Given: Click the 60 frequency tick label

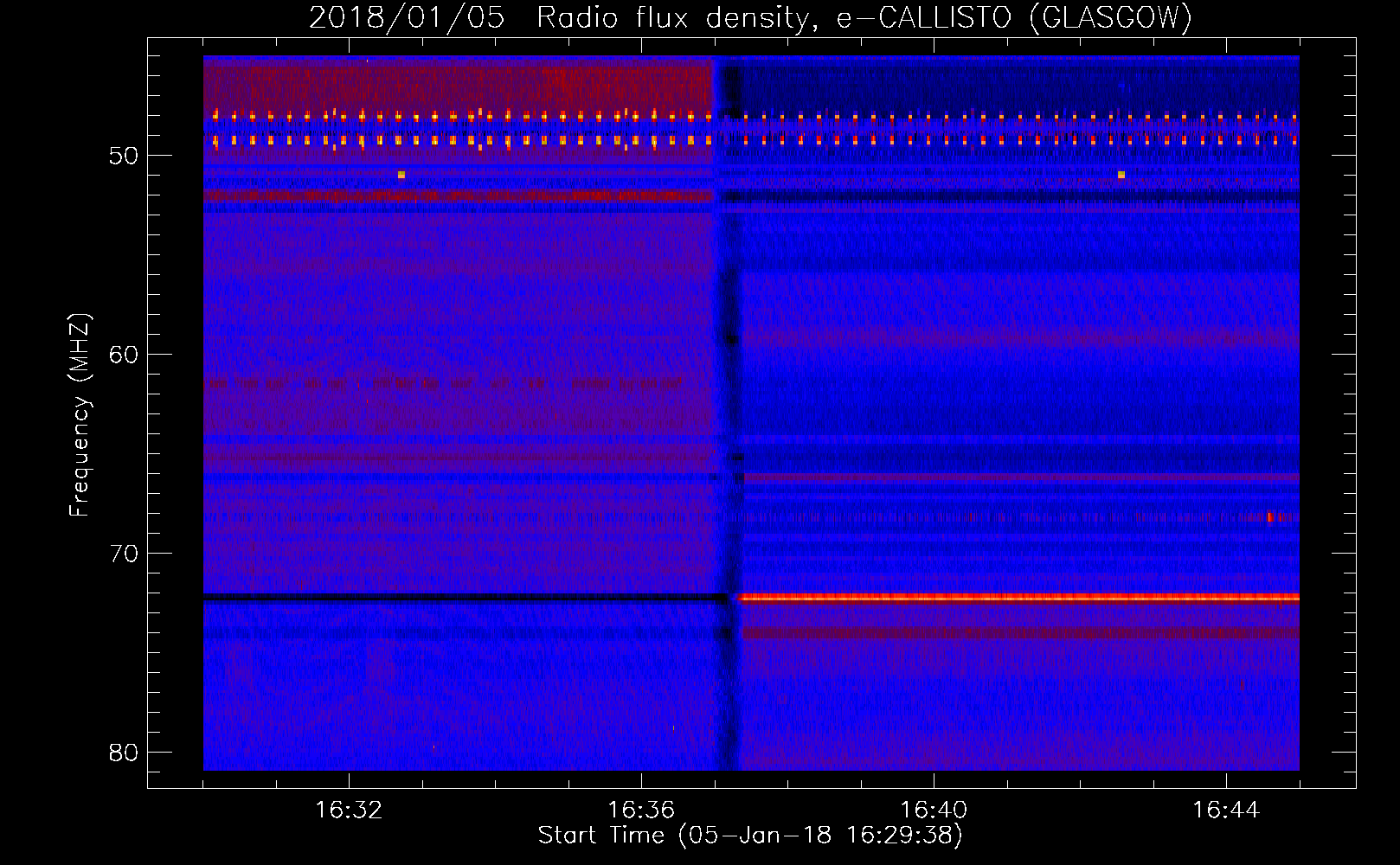Looking at the screenshot, I should pyautogui.click(x=124, y=355).
